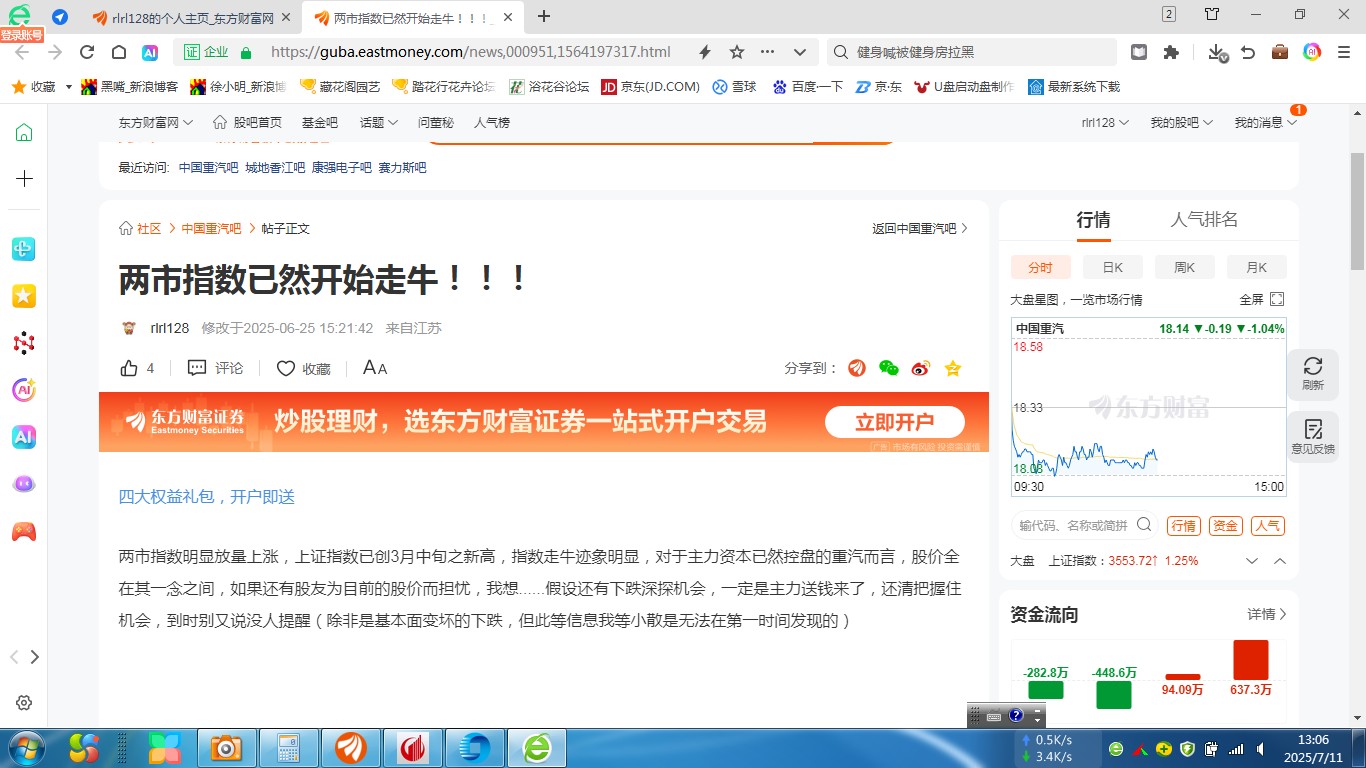Open 京东(JD.COM) bookmark
This screenshot has height=768, width=1366.
[650, 87]
